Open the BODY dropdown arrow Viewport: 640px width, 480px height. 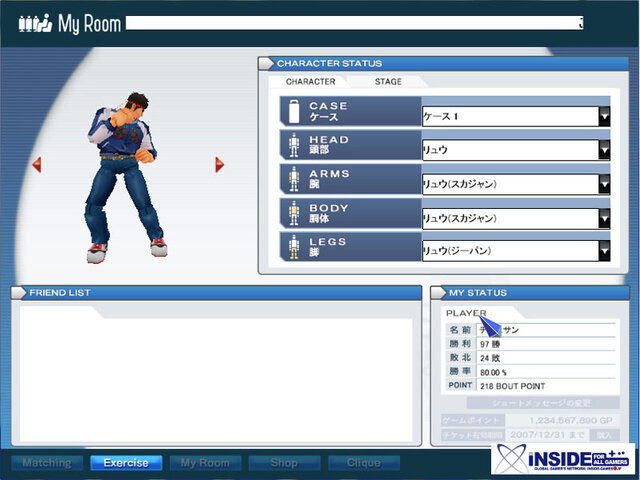click(604, 218)
